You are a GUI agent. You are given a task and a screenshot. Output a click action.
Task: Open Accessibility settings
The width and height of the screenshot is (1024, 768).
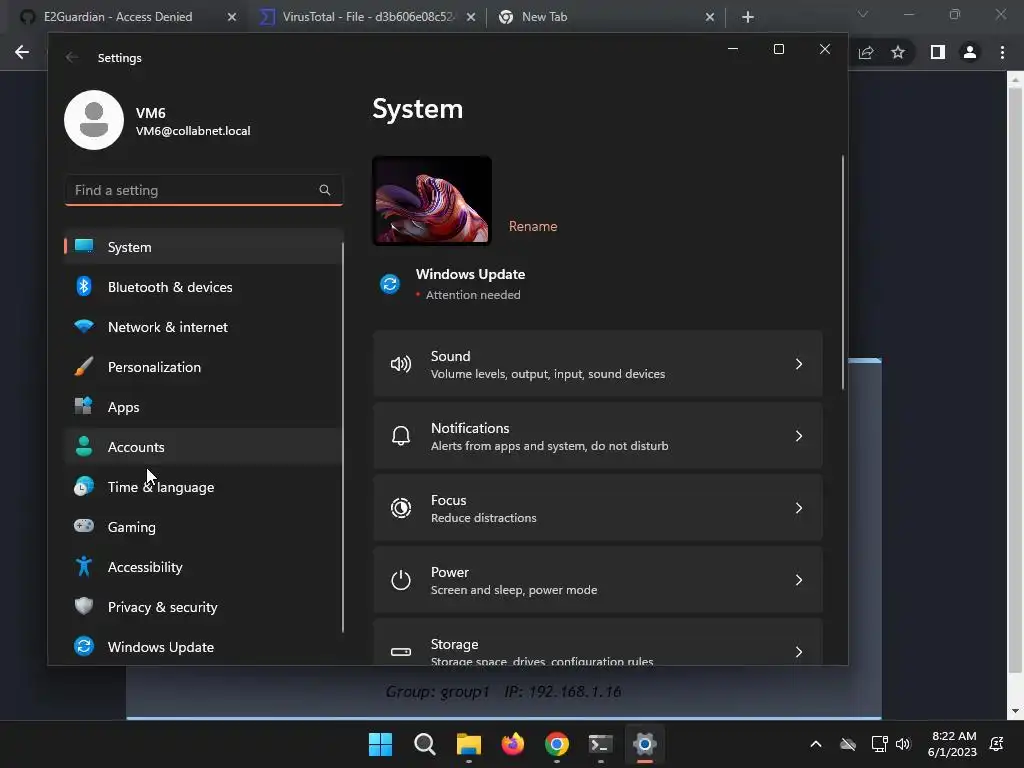[203, 567]
